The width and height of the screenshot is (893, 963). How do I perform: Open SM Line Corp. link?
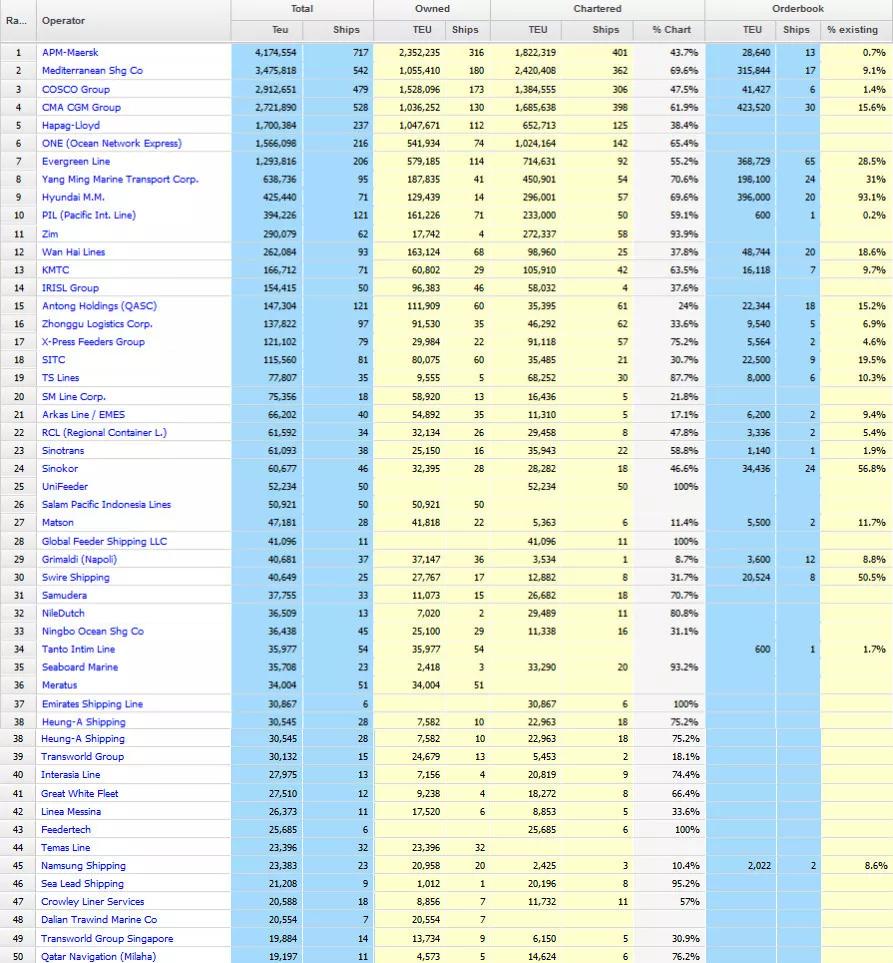[74, 396]
